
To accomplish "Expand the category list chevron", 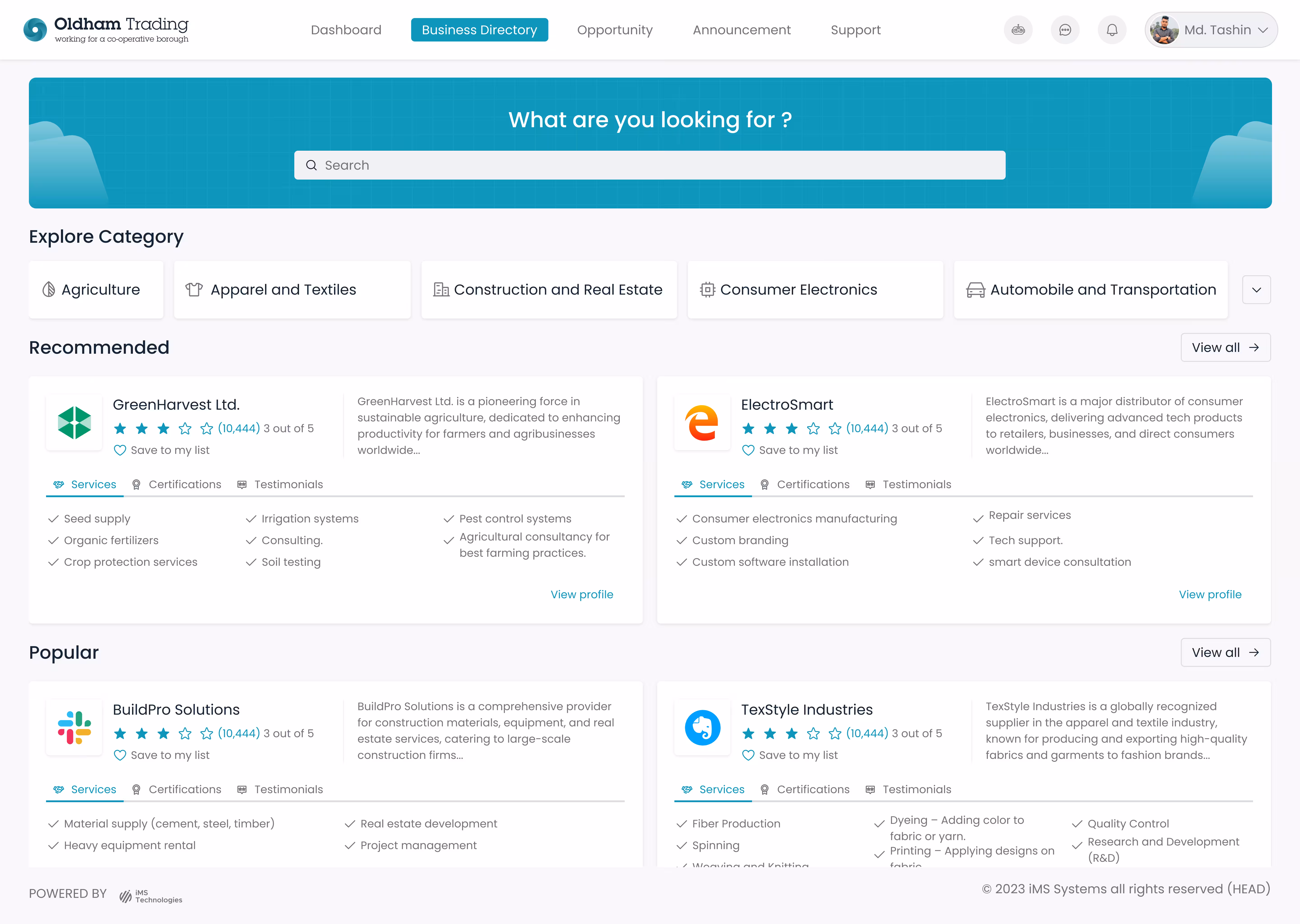I will [x=1256, y=290].
